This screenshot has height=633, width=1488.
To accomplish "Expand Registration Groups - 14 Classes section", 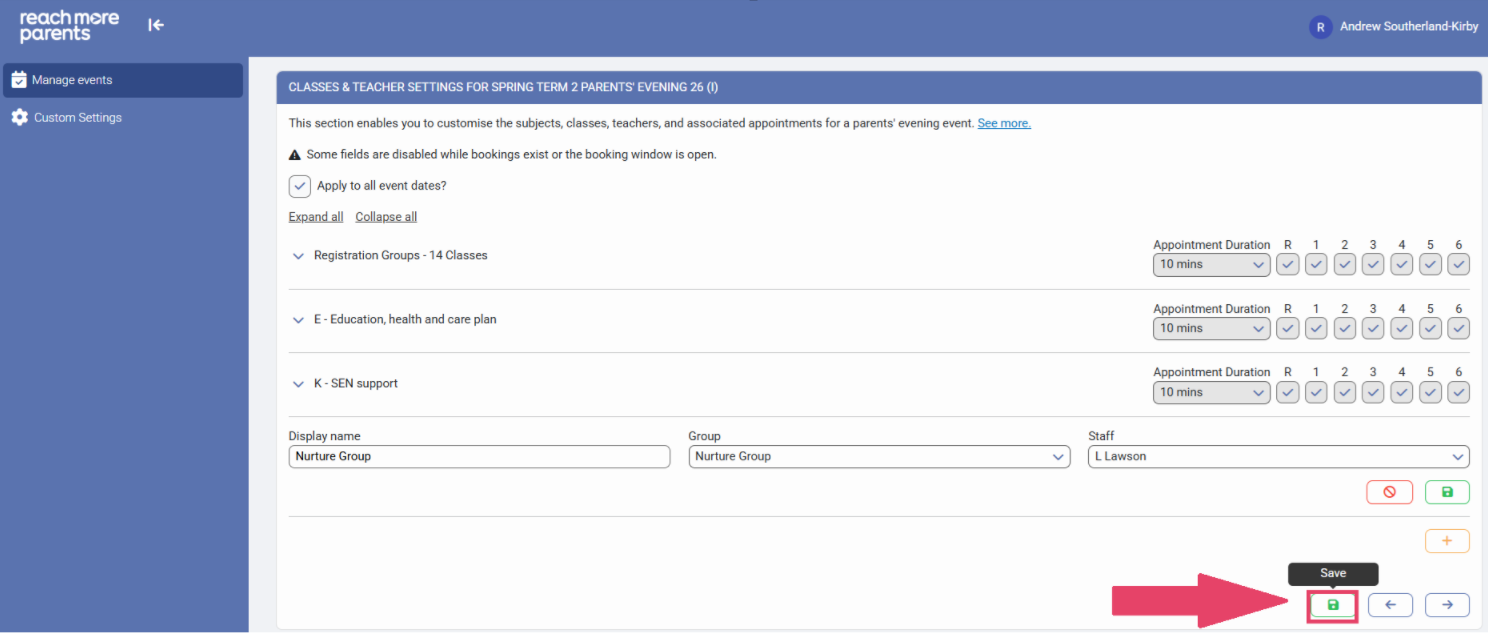I will [x=298, y=256].
